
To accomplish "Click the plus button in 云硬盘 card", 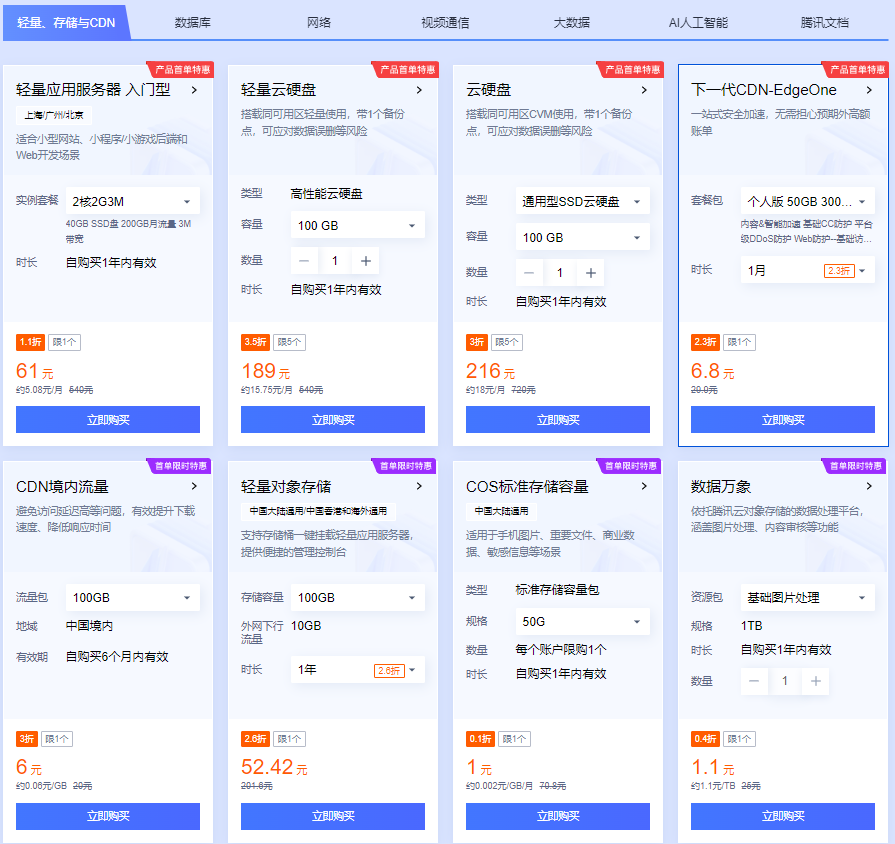I will pyautogui.click(x=591, y=273).
